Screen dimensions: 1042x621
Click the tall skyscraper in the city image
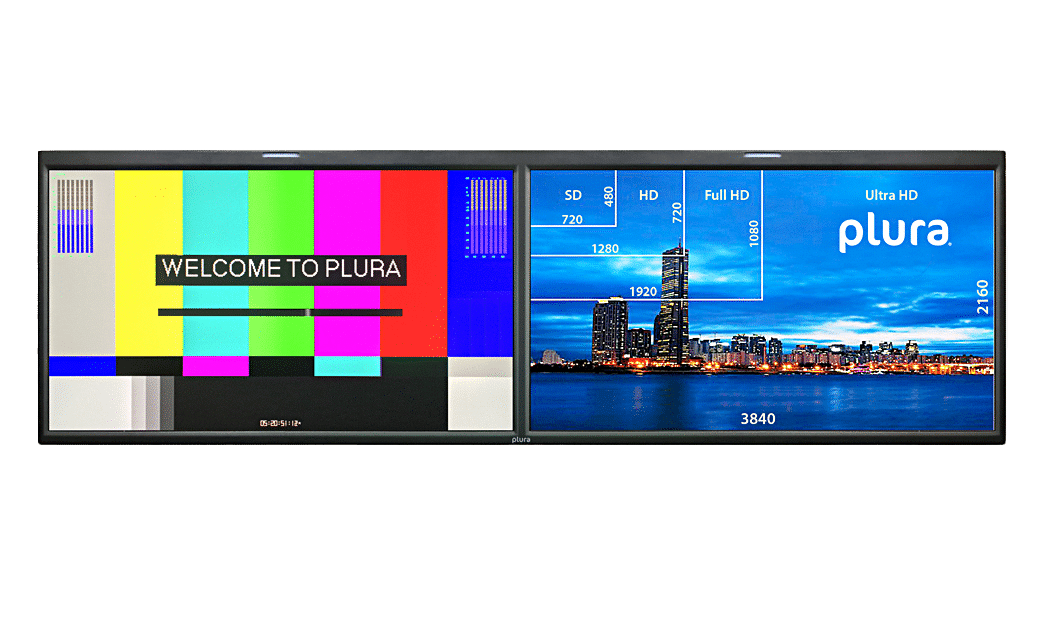[x=676, y=300]
